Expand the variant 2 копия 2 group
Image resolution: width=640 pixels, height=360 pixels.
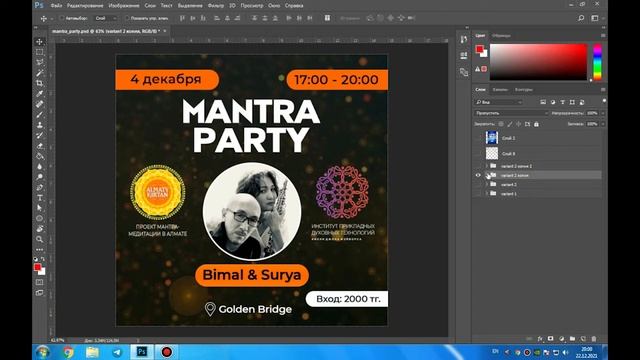[x=487, y=166]
